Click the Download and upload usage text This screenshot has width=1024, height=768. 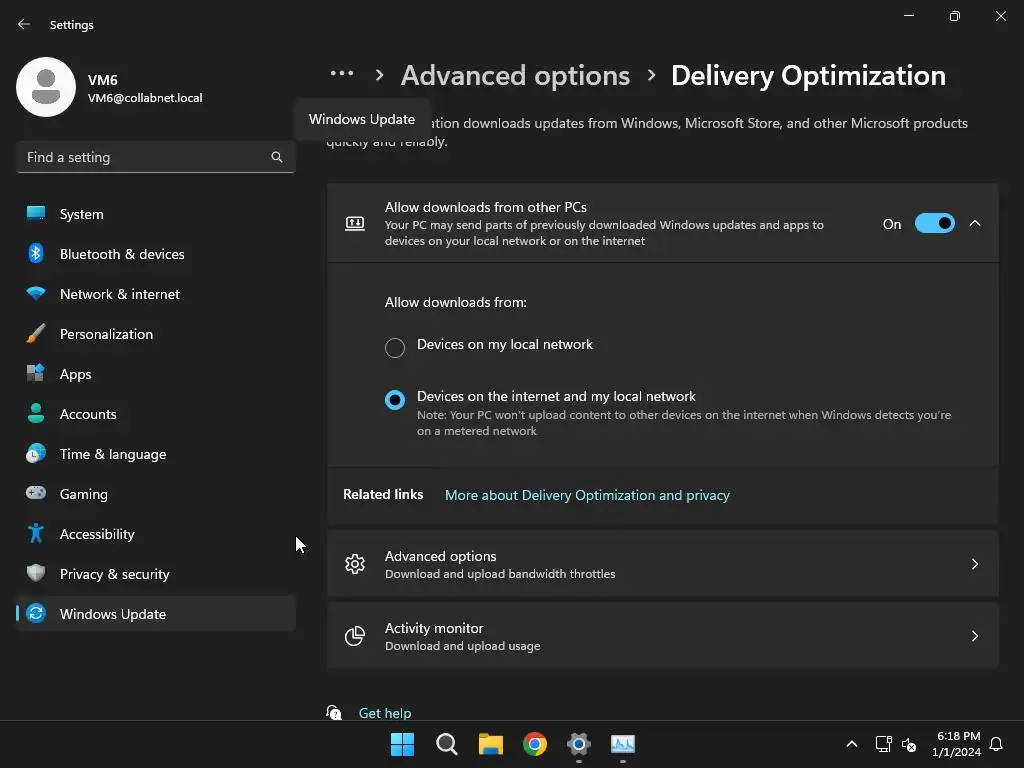pos(462,646)
